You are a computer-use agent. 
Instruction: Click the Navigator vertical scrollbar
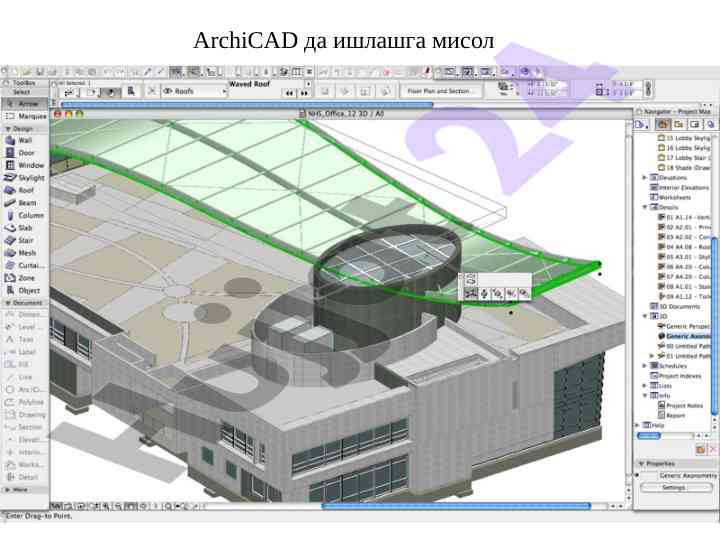pos(714,324)
